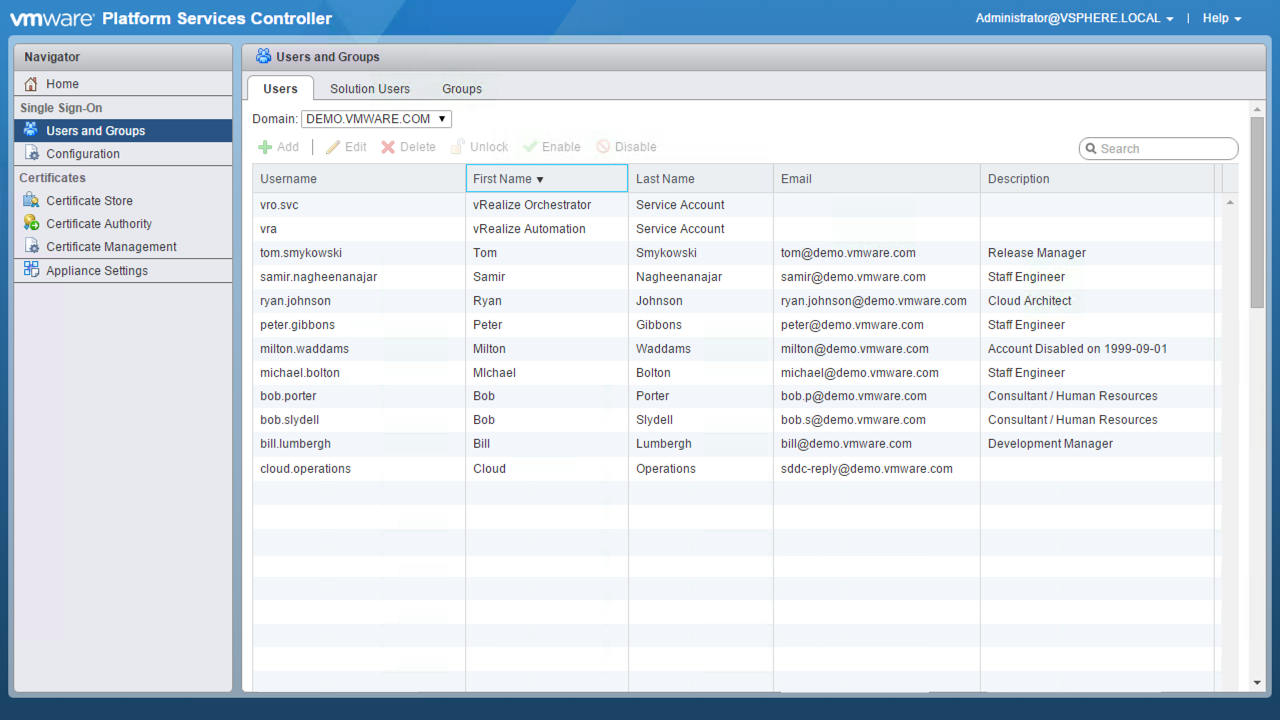Screen dimensions: 1280x720
Task: Sort by the First Name column header
Action: [x=546, y=179]
